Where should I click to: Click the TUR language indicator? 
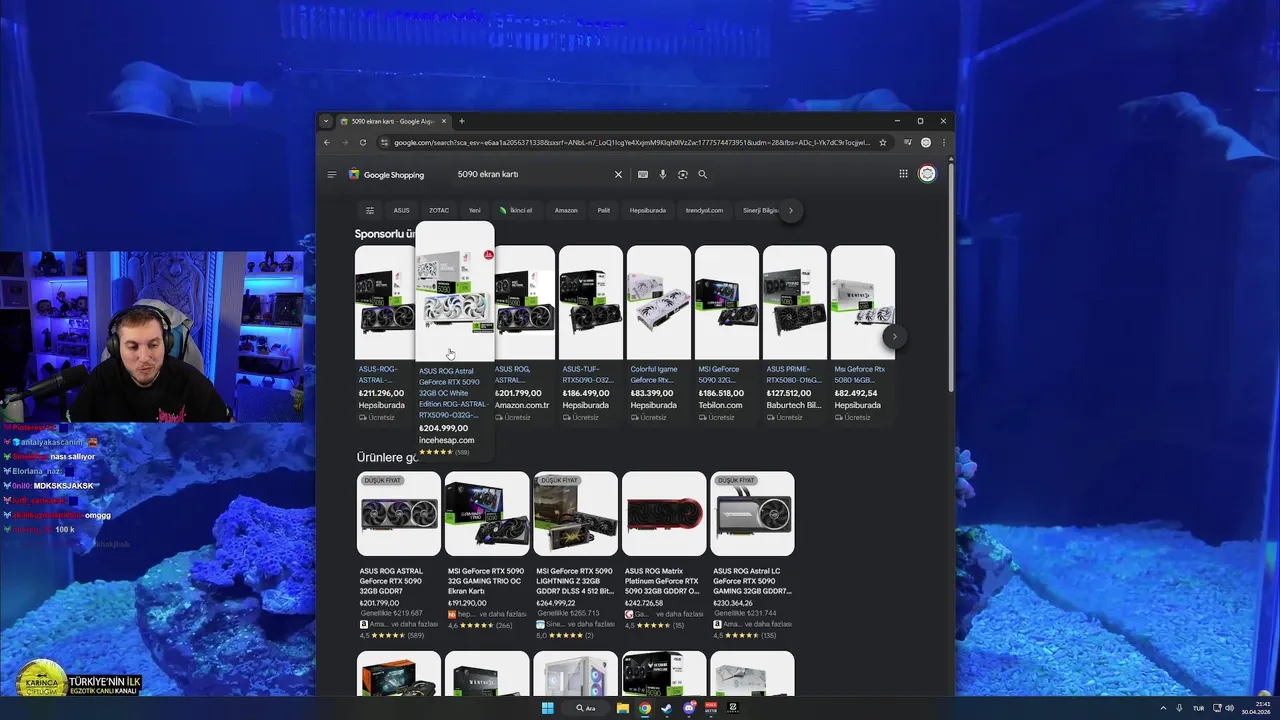tap(1198, 708)
